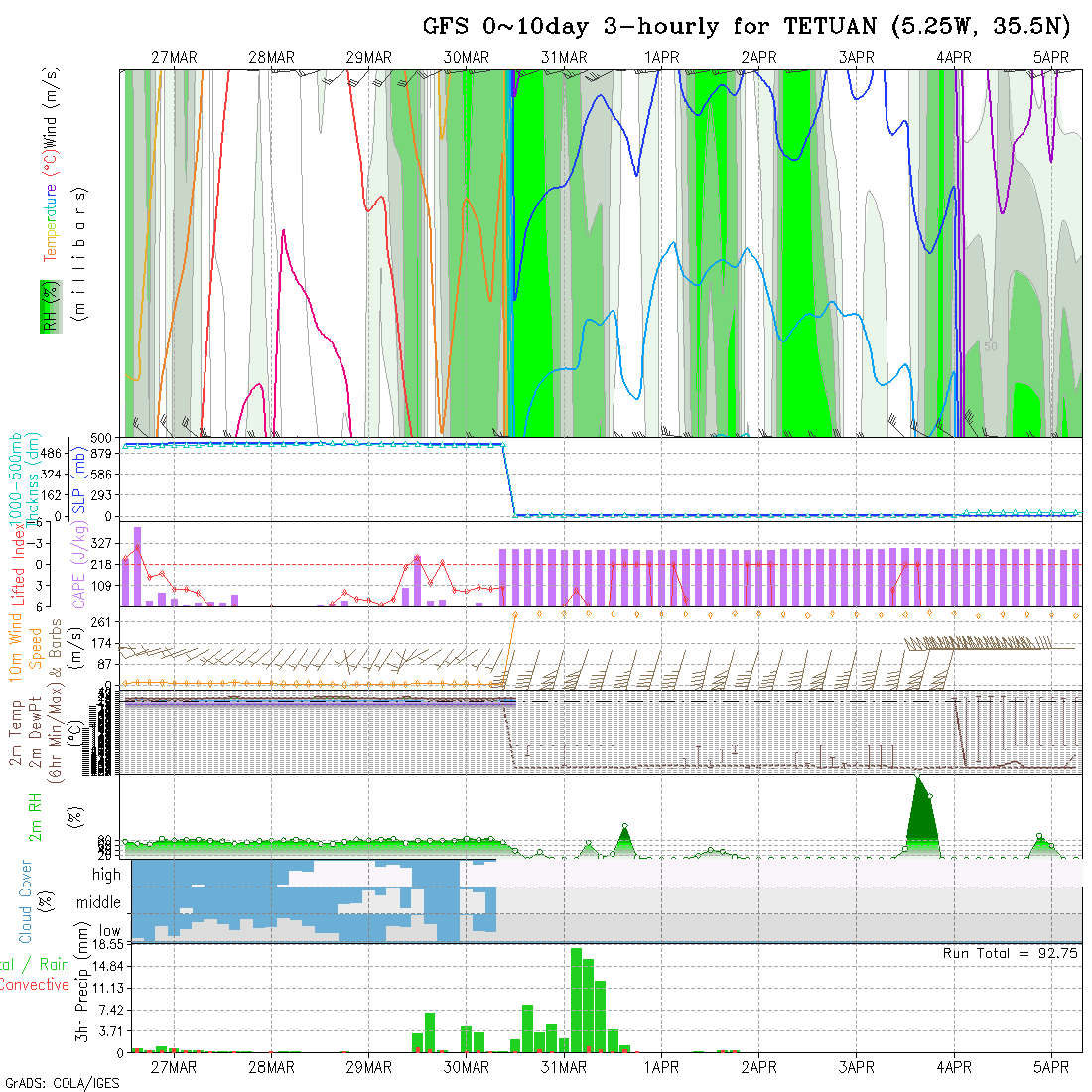Click the 31MAR label on bottom axis
Image resolution: width=1092 pixels, height=1092 pixels.
[x=564, y=1067]
